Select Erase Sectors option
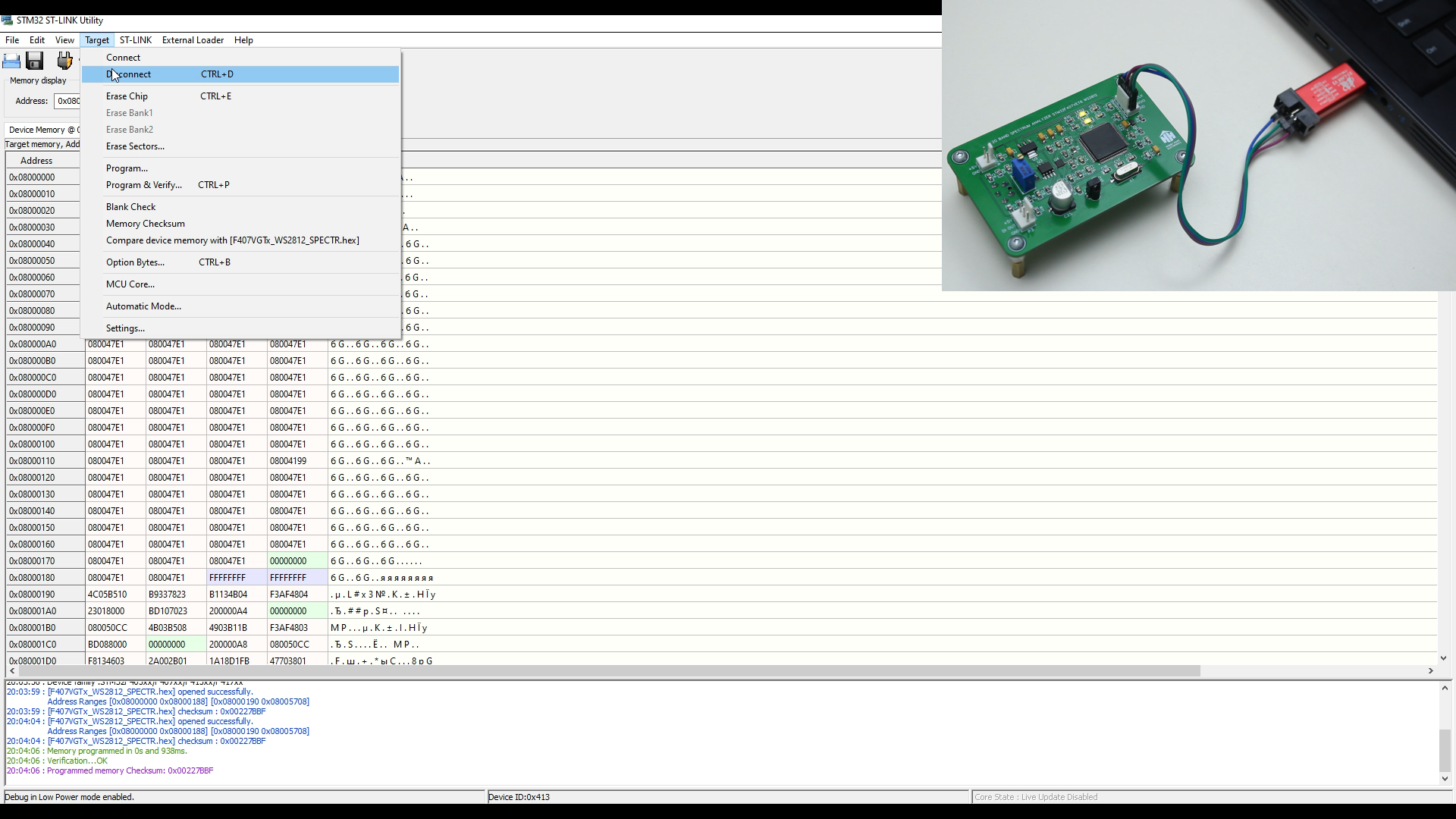The width and height of the screenshot is (1456, 819). point(135,145)
